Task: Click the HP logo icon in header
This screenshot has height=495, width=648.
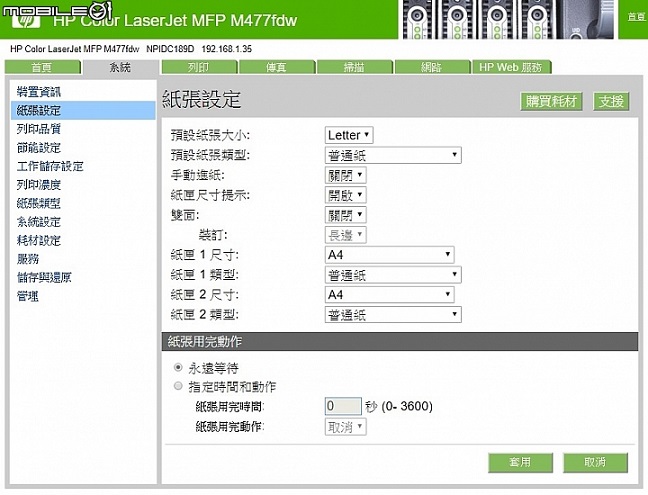Action: click(x=26, y=19)
